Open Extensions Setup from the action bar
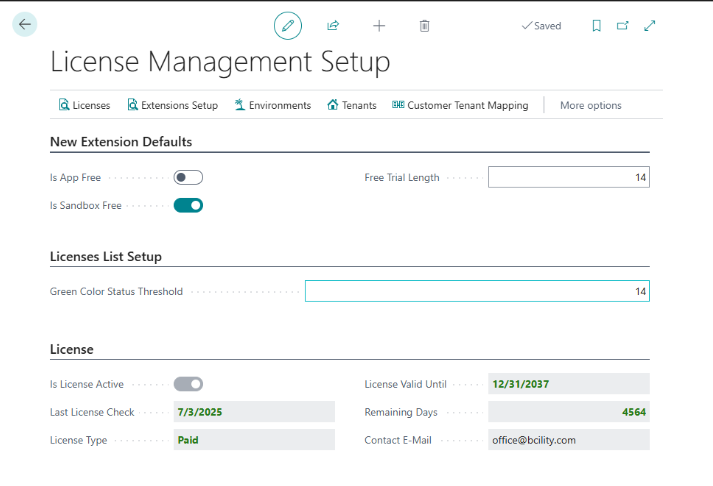The image size is (713, 486). [x=172, y=105]
